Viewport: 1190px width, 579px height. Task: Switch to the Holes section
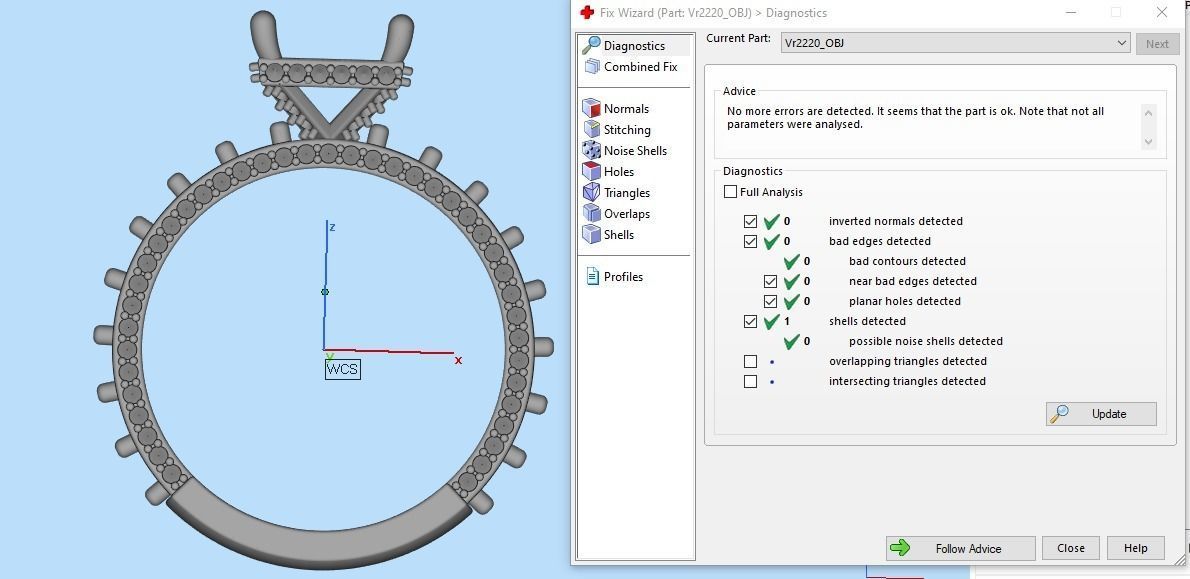619,171
